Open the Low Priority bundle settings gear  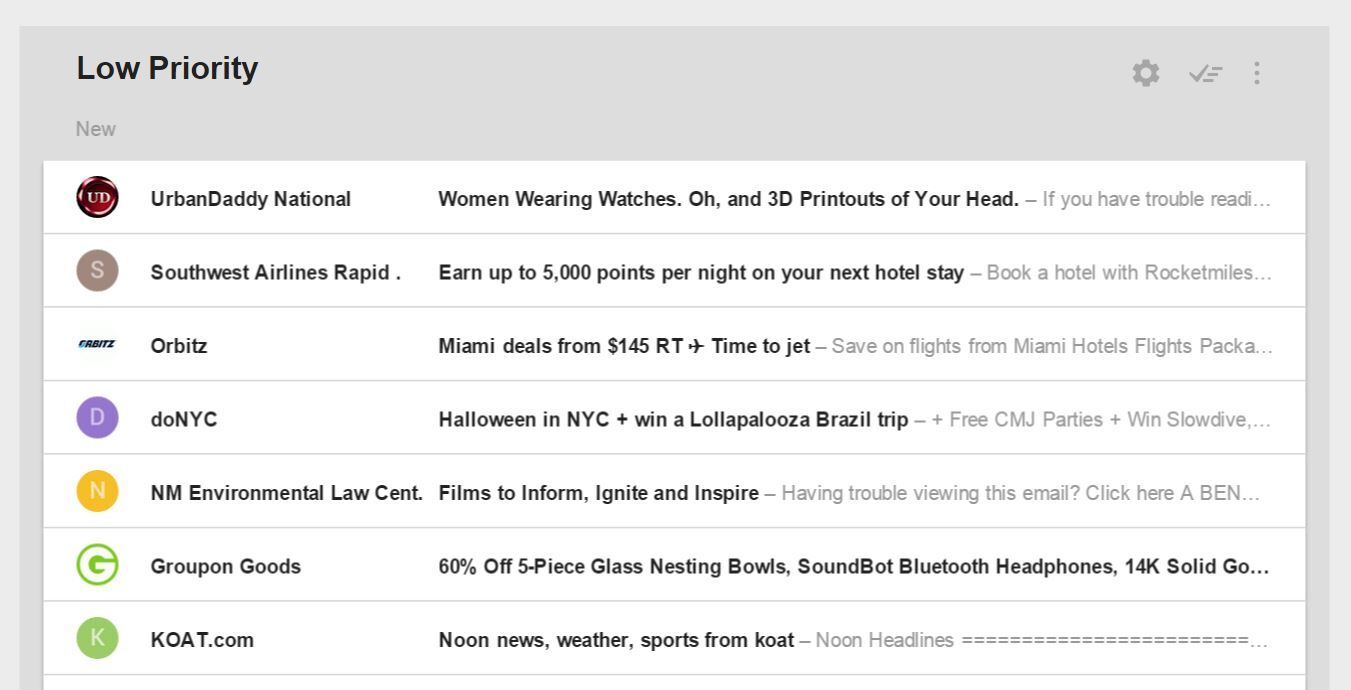pyautogui.click(x=1145, y=73)
